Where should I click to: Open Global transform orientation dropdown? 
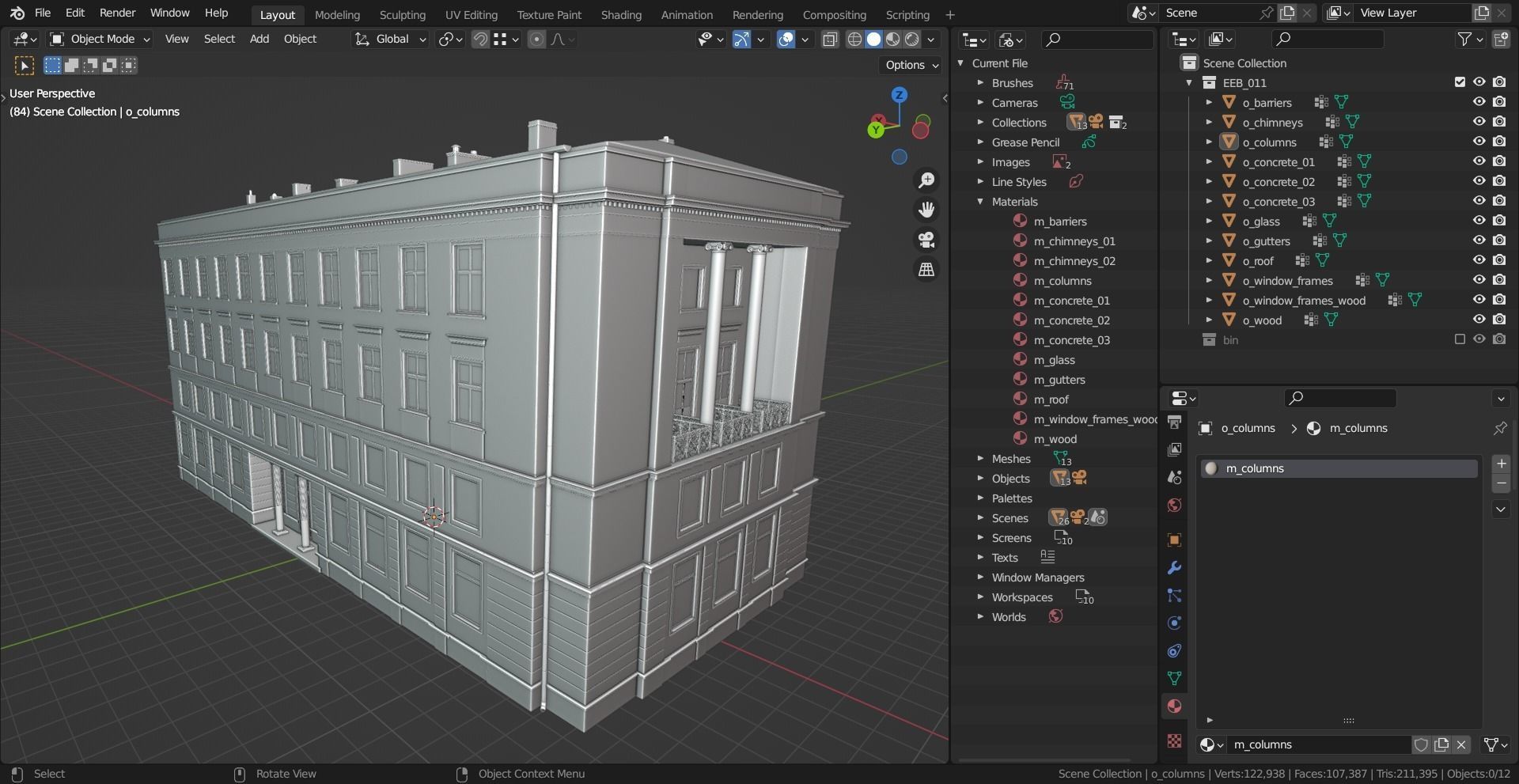[x=390, y=39]
